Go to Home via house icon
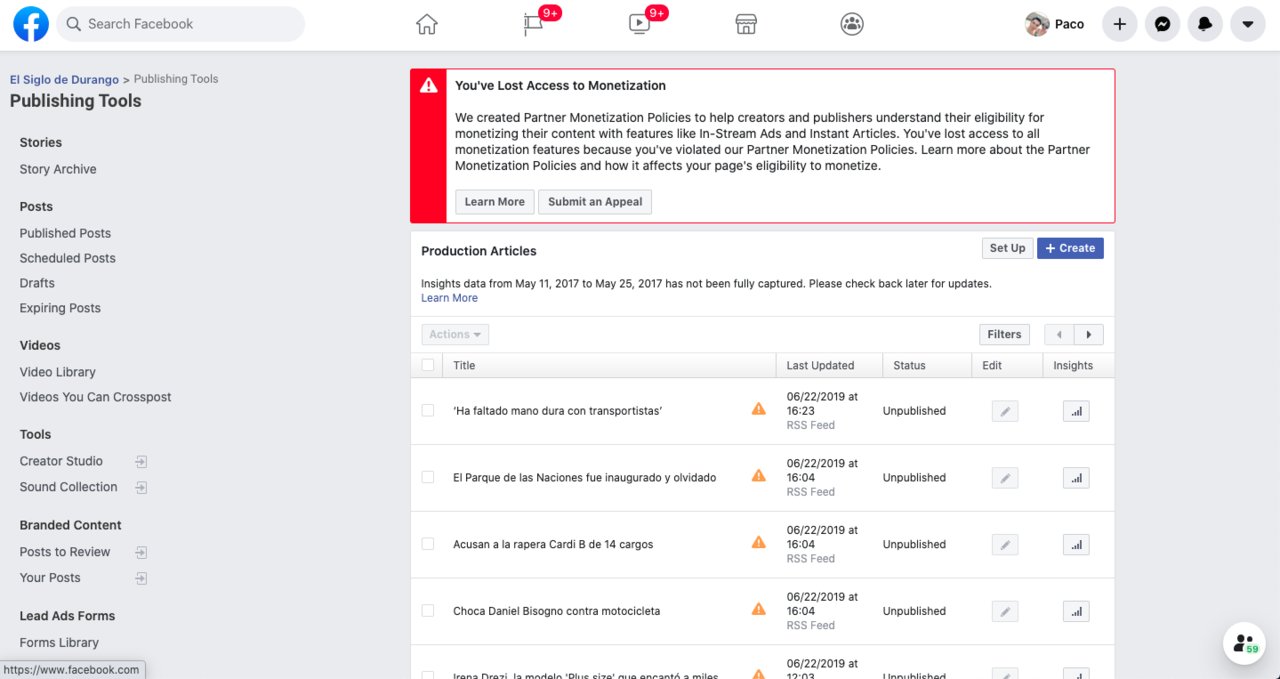The height and width of the screenshot is (679, 1280). 427,24
